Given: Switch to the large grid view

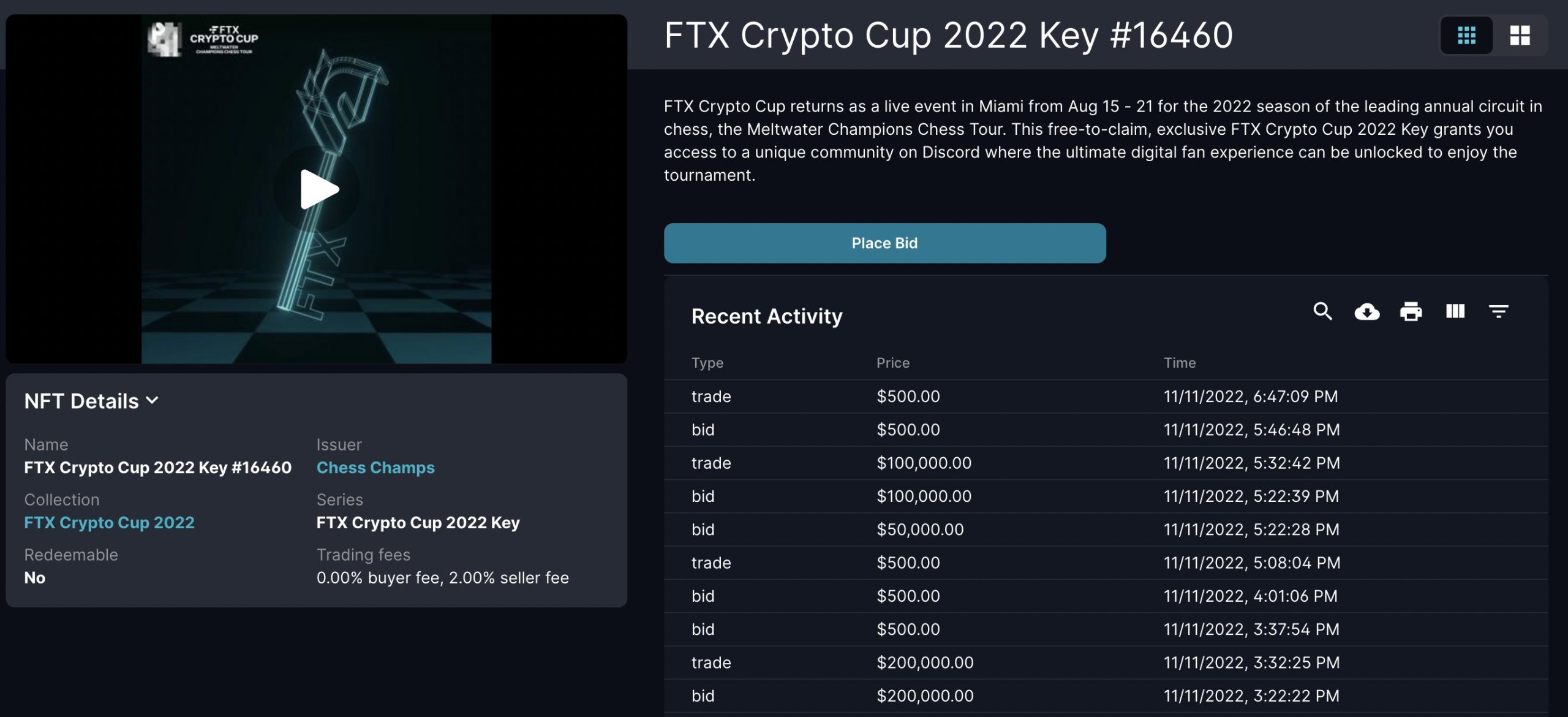Looking at the screenshot, I should (x=1520, y=35).
